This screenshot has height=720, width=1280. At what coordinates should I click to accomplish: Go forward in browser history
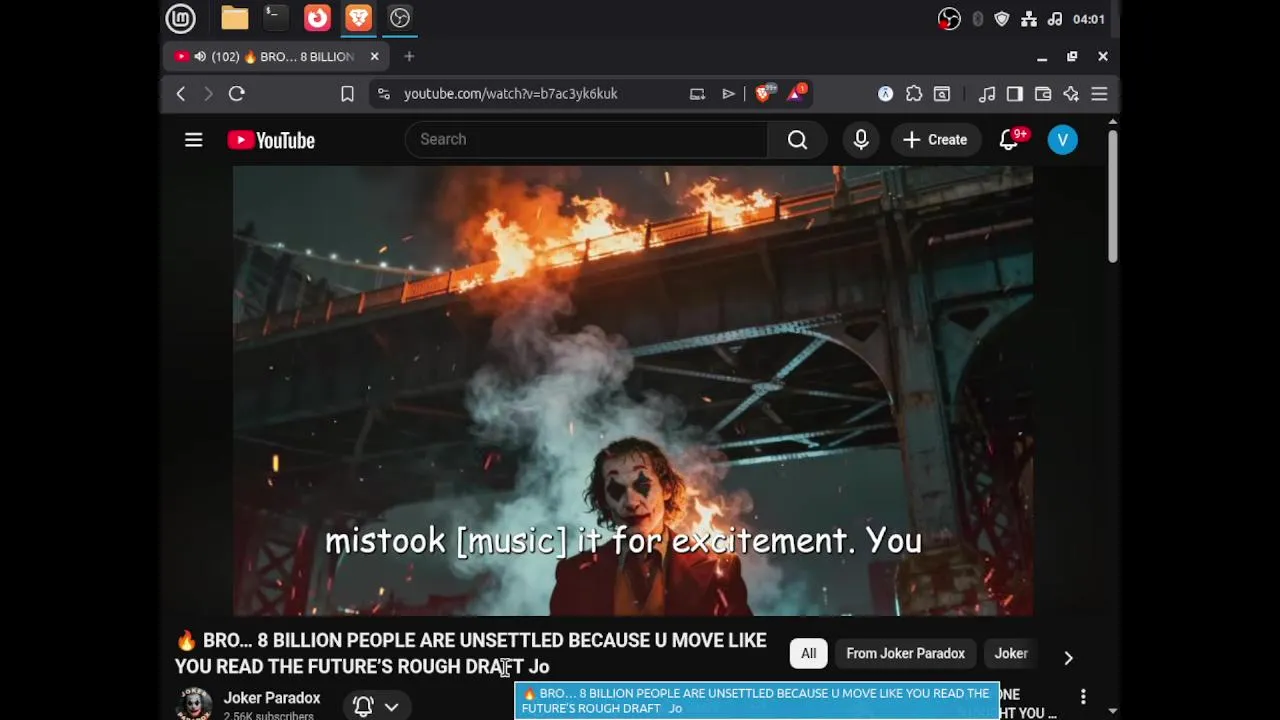(208, 94)
